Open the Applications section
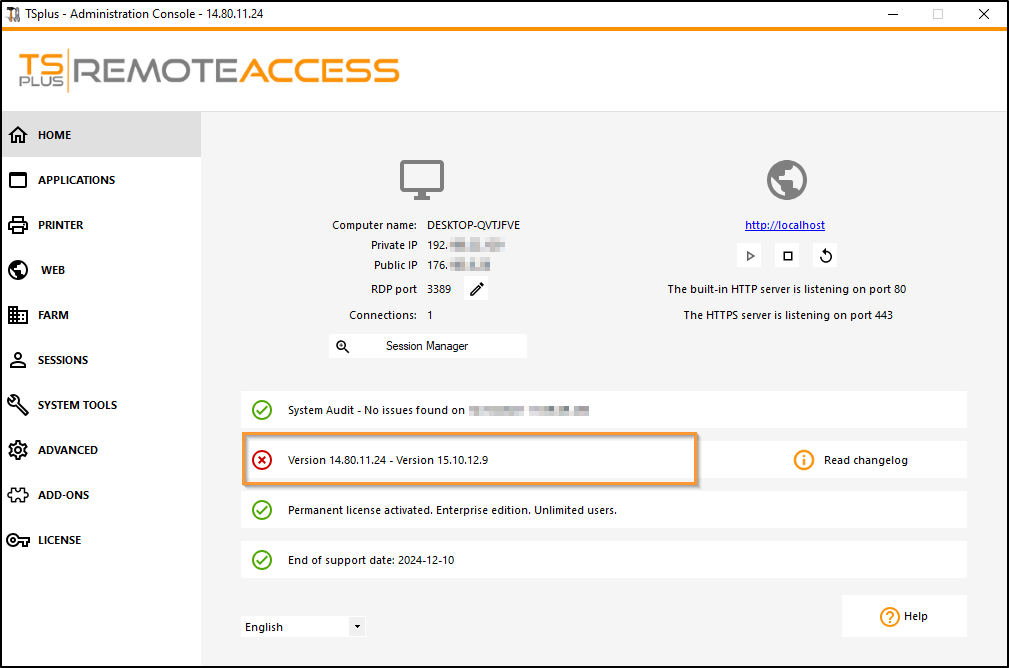Screen dimensions: 1009x668 76,180
